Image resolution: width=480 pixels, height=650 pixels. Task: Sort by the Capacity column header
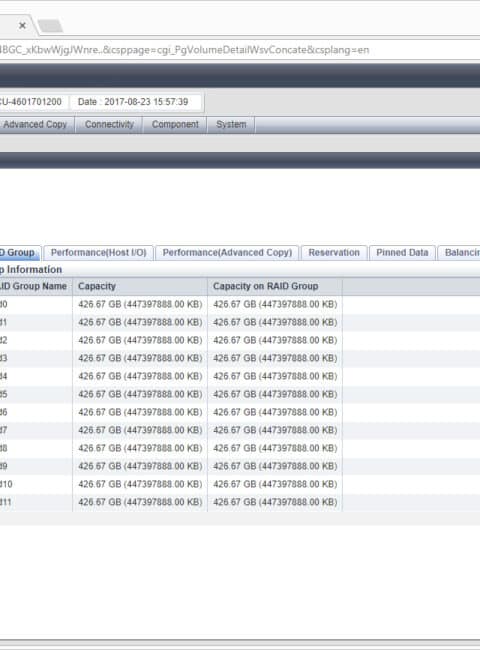(x=140, y=286)
